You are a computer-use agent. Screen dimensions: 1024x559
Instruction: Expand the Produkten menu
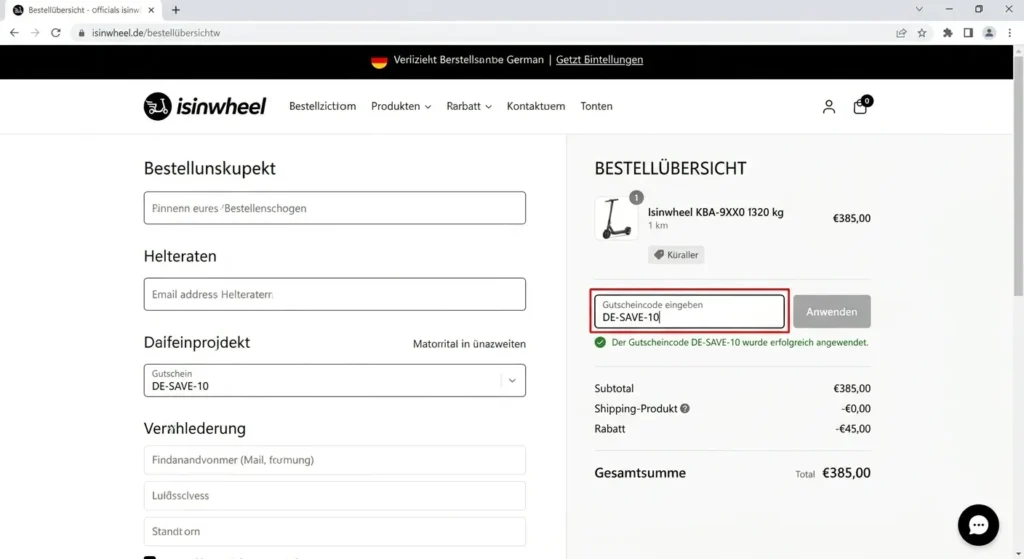coord(401,106)
